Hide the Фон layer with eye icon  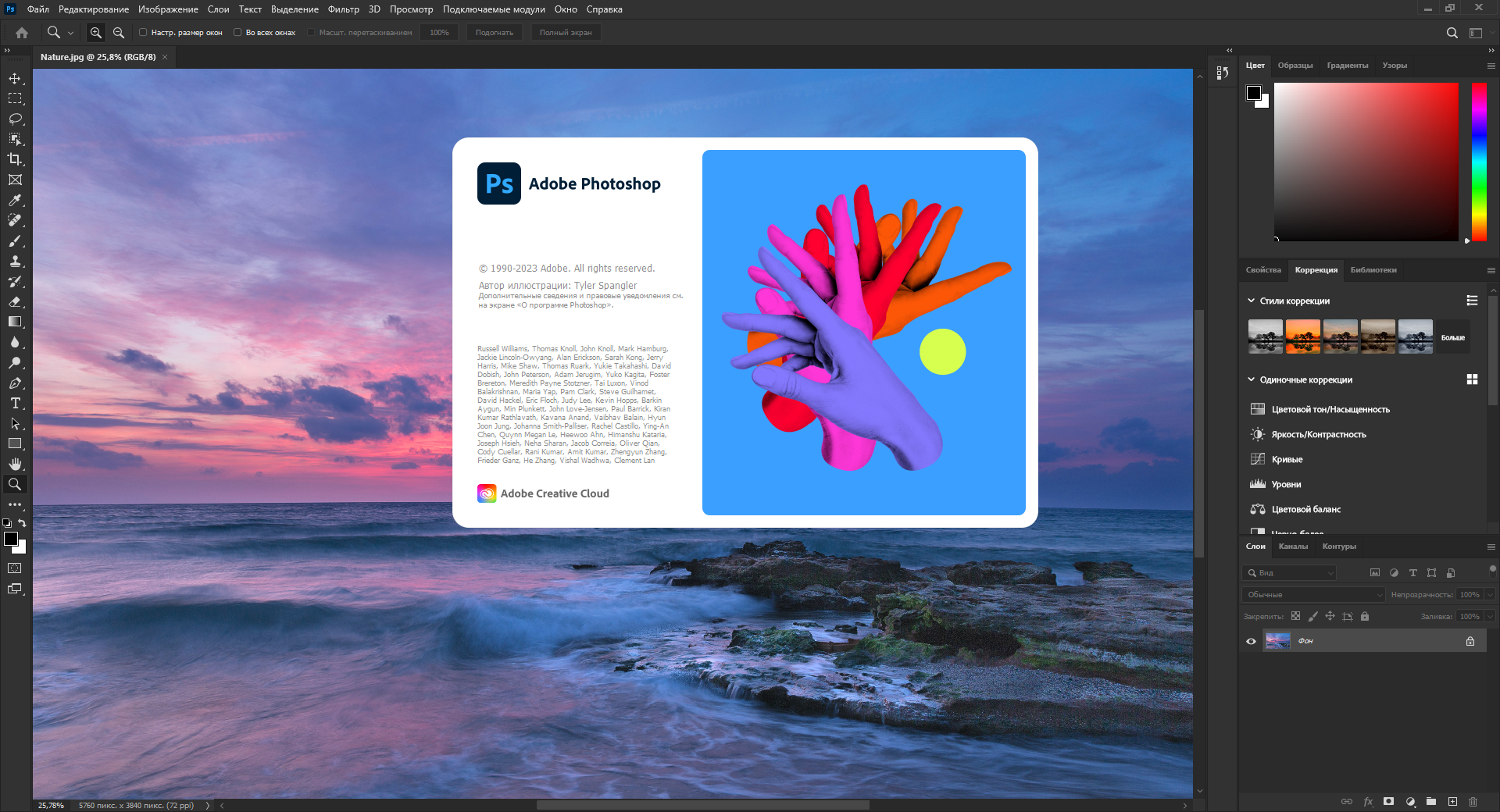[1251, 641]
